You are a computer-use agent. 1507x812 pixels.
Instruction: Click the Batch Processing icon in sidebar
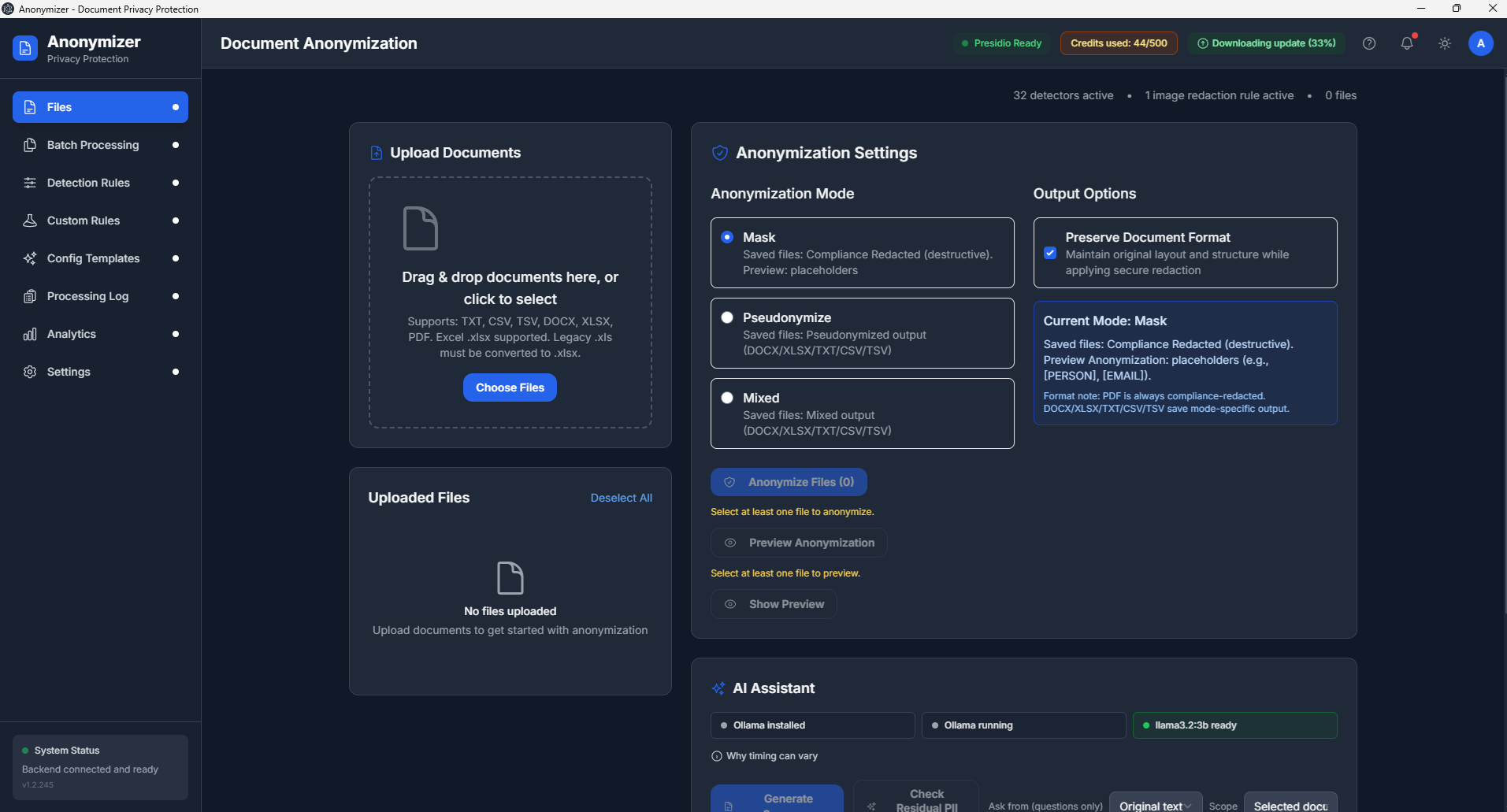(30, 145)
